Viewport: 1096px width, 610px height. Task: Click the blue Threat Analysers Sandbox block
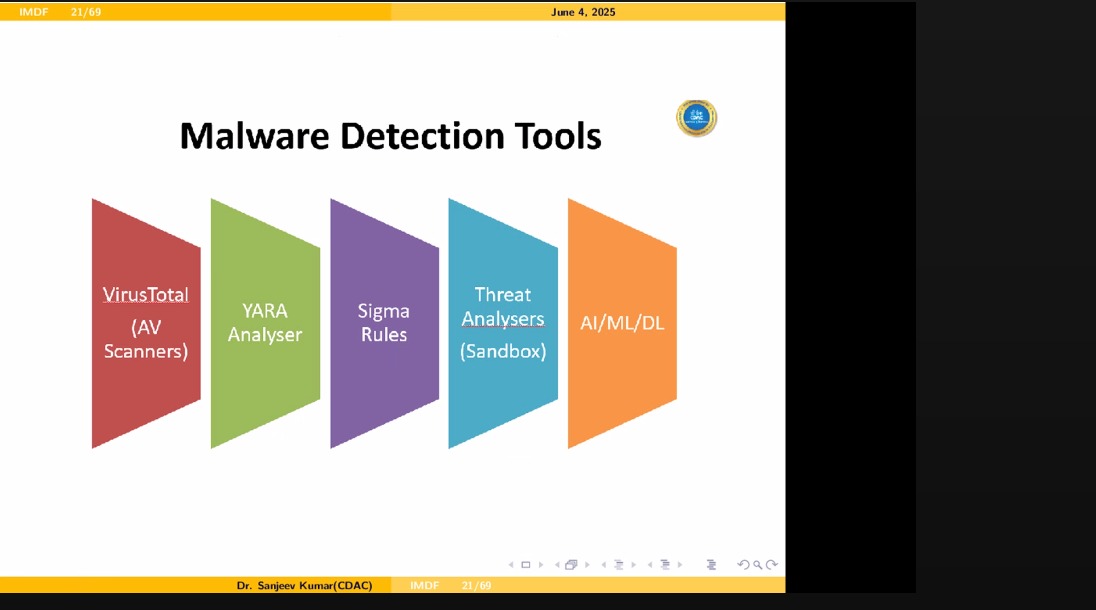pyautogui.click(x=503, y=323)
